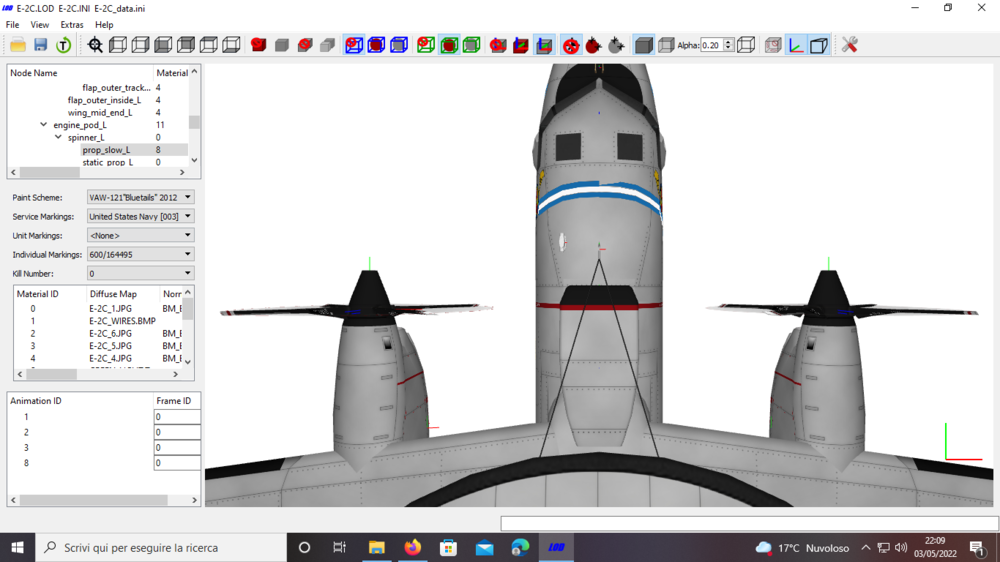Open the Windows Start menu
The image size is (1000, 562).
tap(17, 547)
